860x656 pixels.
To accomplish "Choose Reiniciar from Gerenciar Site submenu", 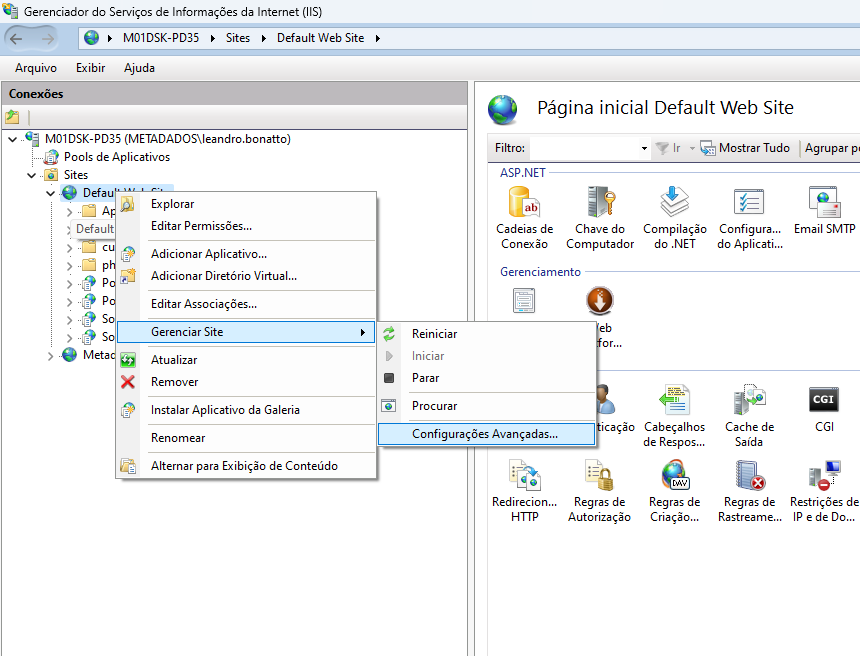I will pos(434,334).
